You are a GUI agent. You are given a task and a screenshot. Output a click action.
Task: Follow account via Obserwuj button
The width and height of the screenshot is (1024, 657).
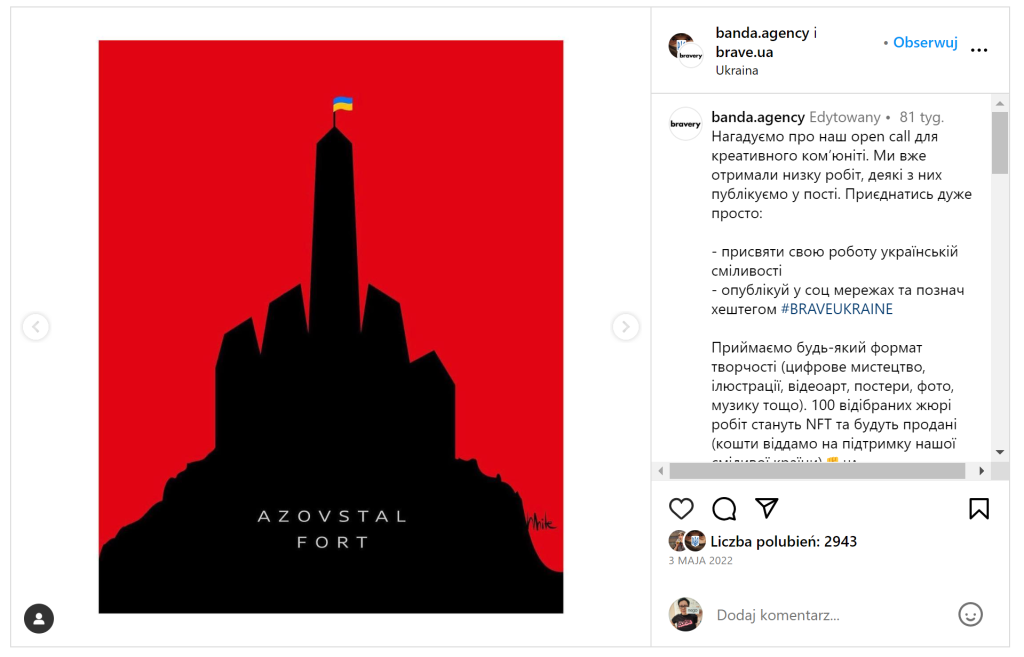click(925, 42)
